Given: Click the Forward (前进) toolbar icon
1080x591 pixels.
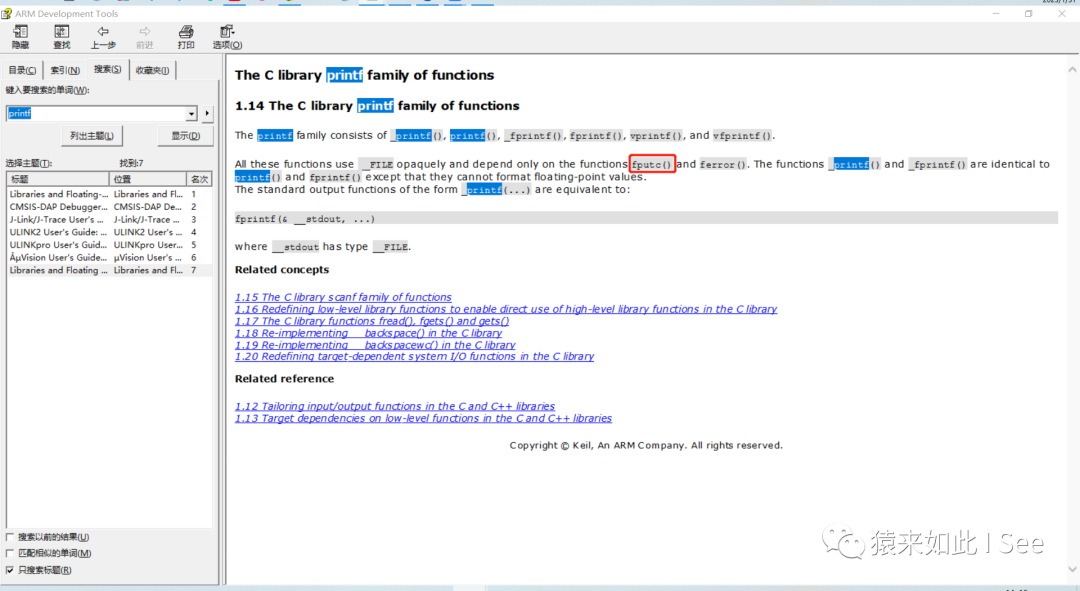Looking at the screenshot, I should pos(145,37).
